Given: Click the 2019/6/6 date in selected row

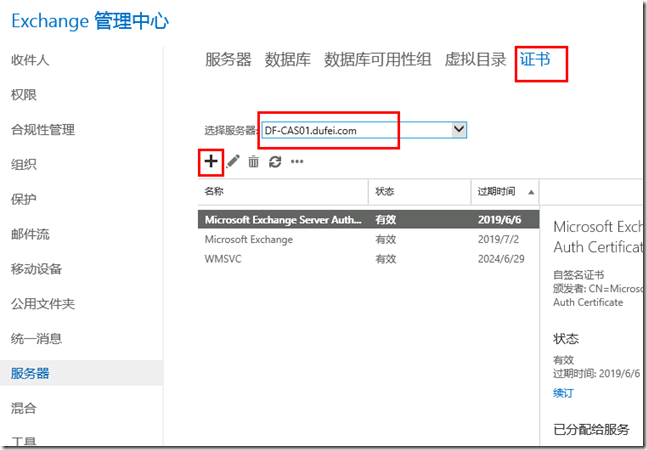Looking at the screenshot, I should [500, 219].
